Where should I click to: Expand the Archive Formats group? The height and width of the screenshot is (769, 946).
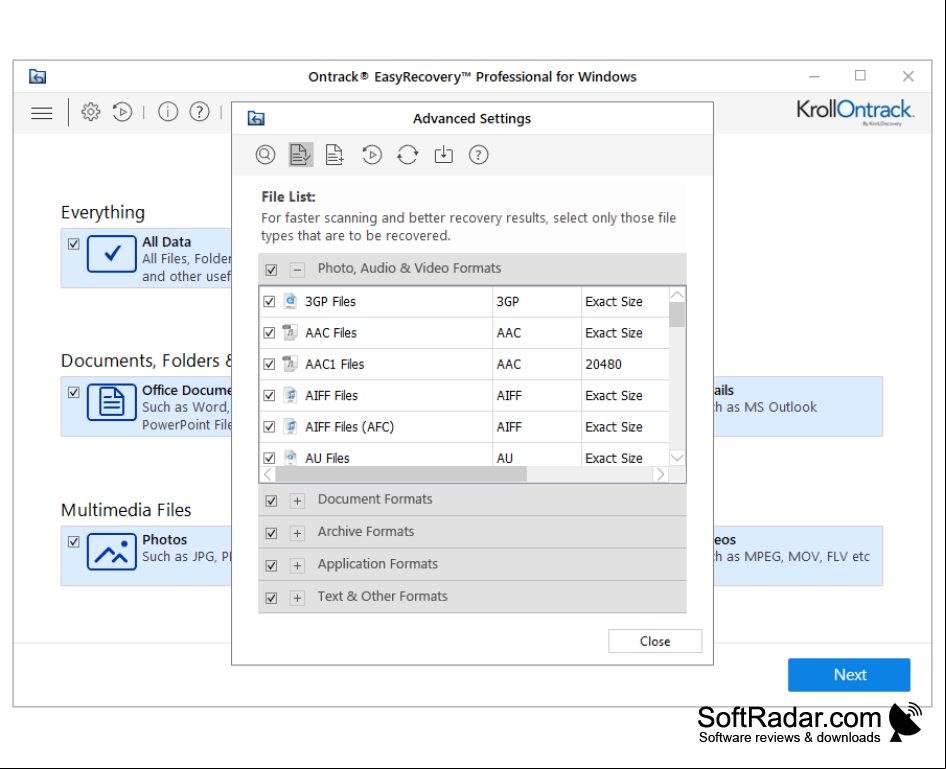click(x=297, y=533)
